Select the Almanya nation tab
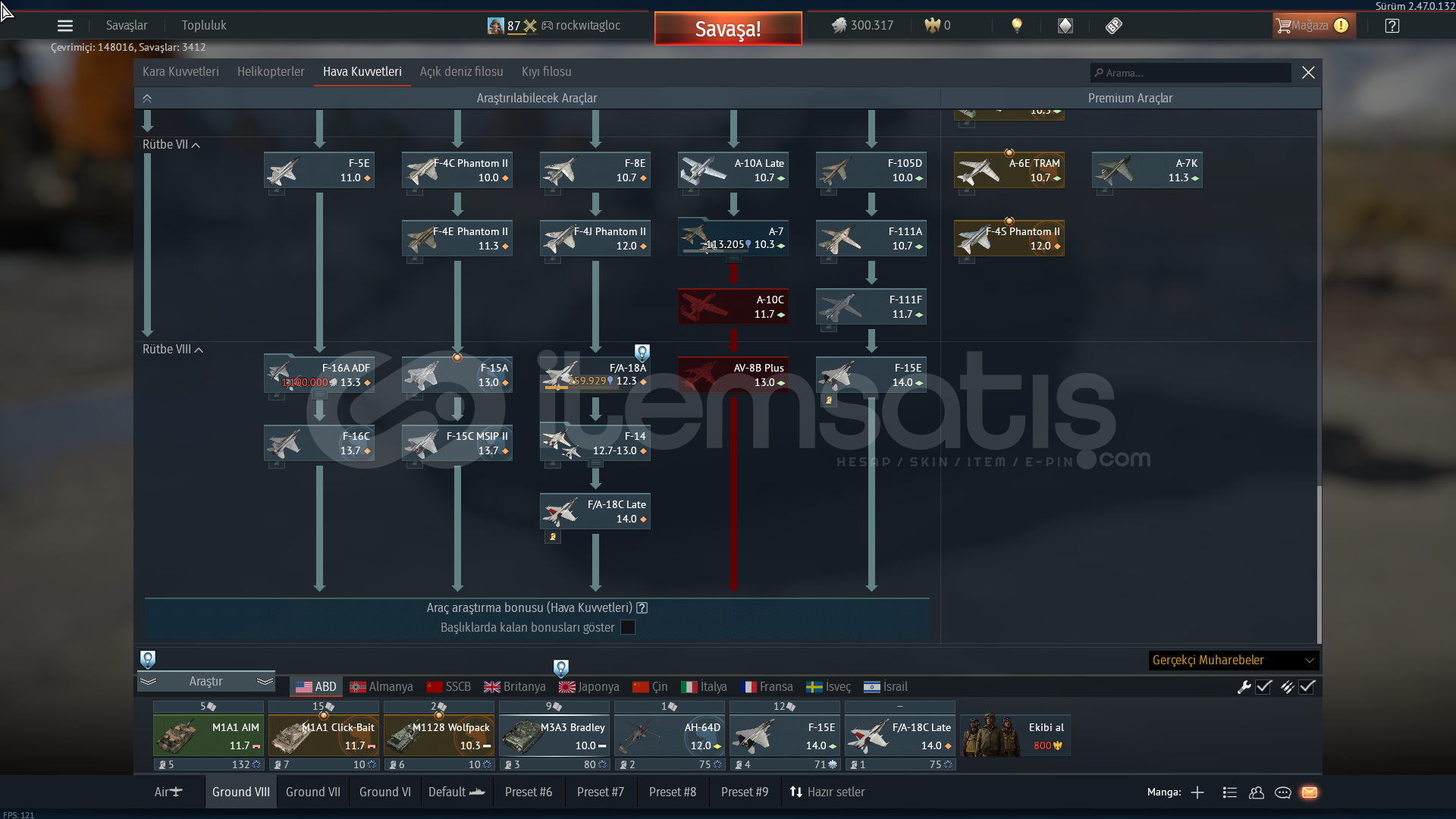Viewport: 1456px width, 819px height. pos(381,687)
